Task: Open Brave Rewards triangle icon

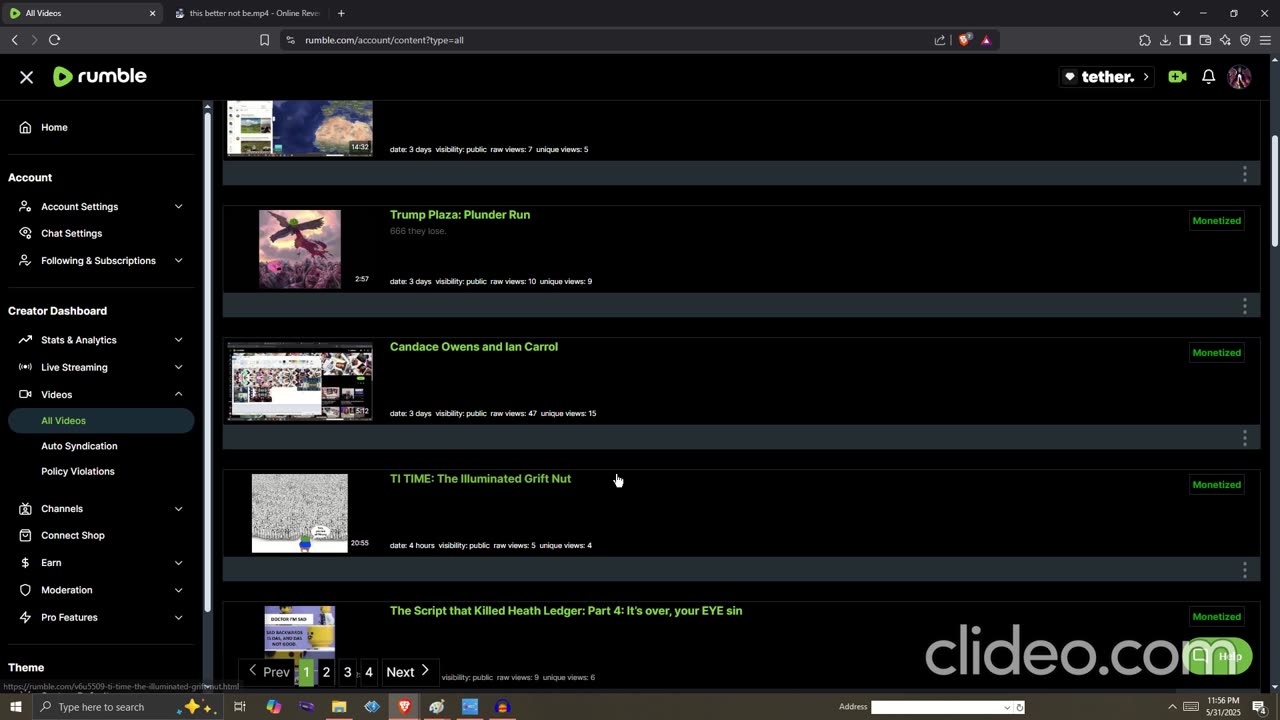Action: [x=986, y=40]
